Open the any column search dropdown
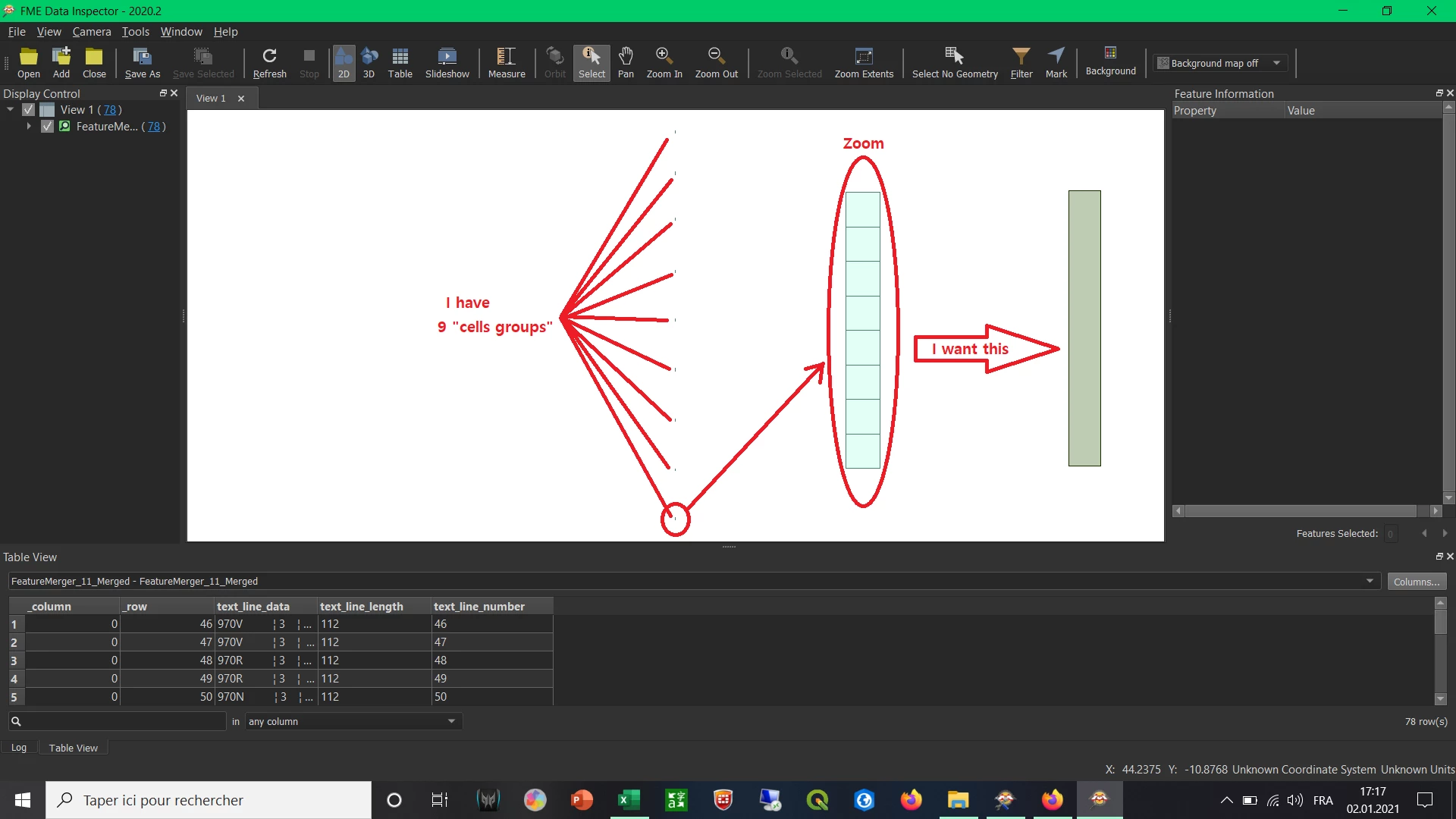 (x=353, y=721)
